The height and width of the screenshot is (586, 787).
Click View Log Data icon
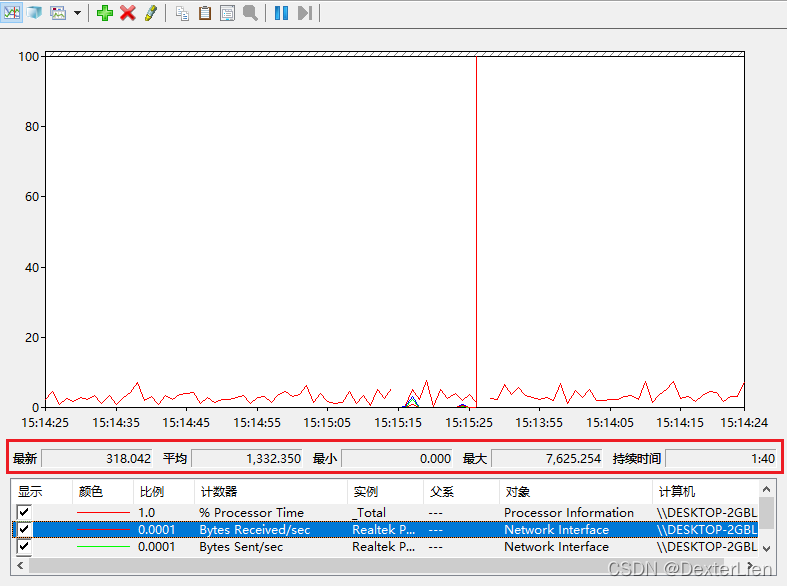[x=35, y=13]
